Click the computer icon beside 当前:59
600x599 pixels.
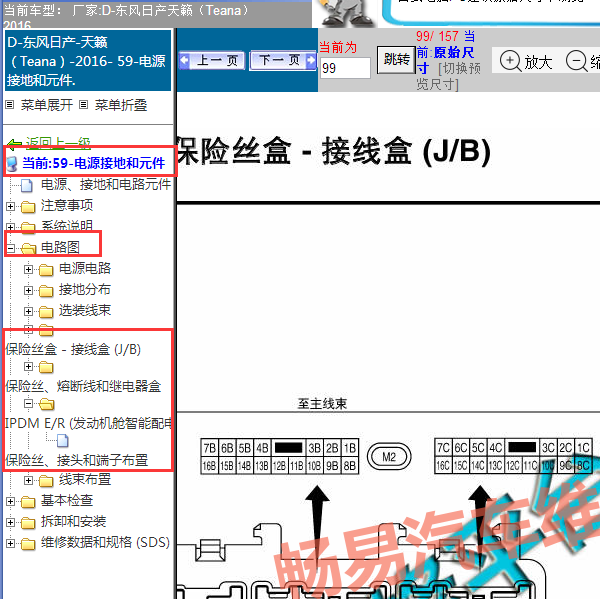pos(12,164)
